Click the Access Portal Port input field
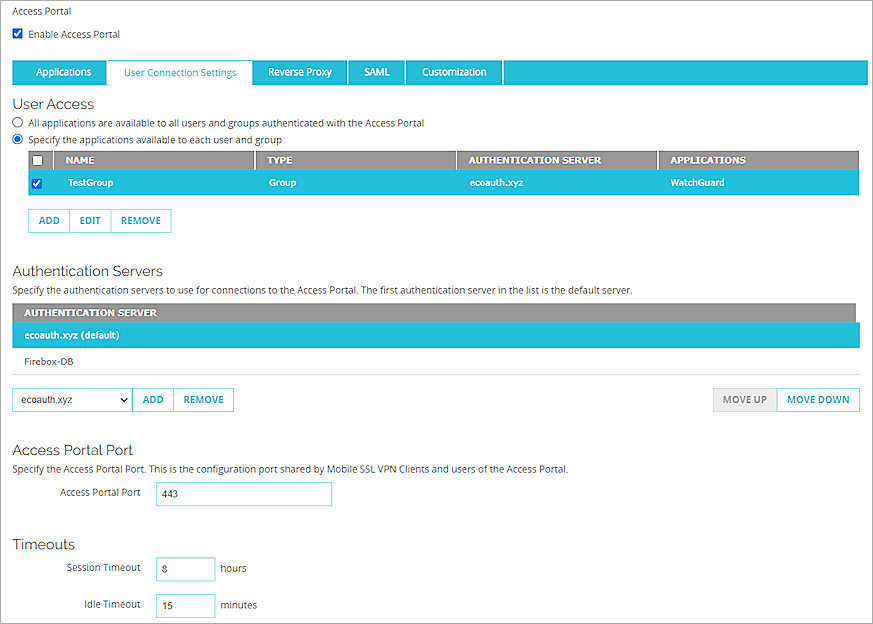Image resolution: width=873 pixels, height=624 pixels. point(243,494)
